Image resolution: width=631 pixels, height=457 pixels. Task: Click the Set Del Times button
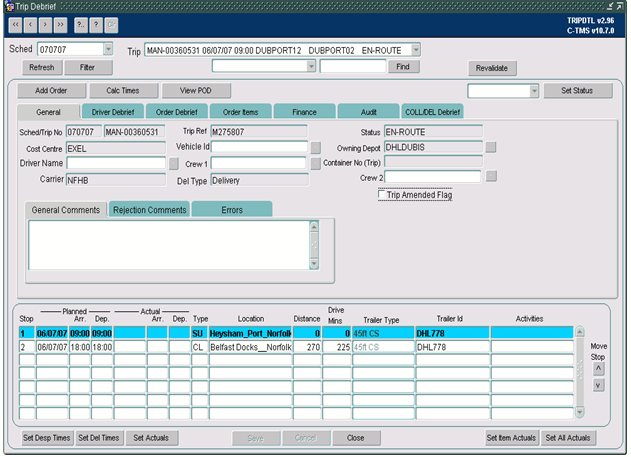point(99,438)
